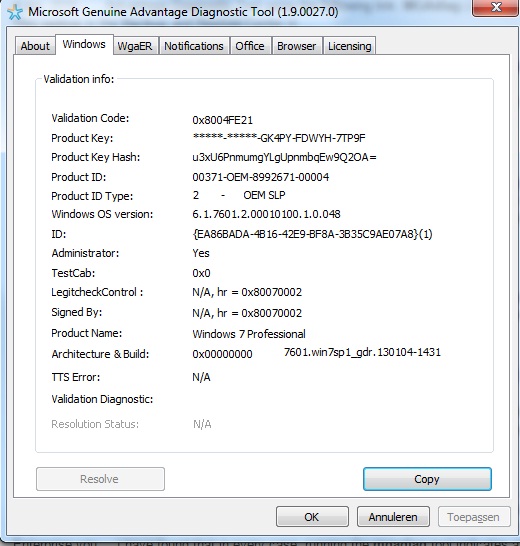Click Signed By value N/A, hr = 0x80070002

pos(247,313)
